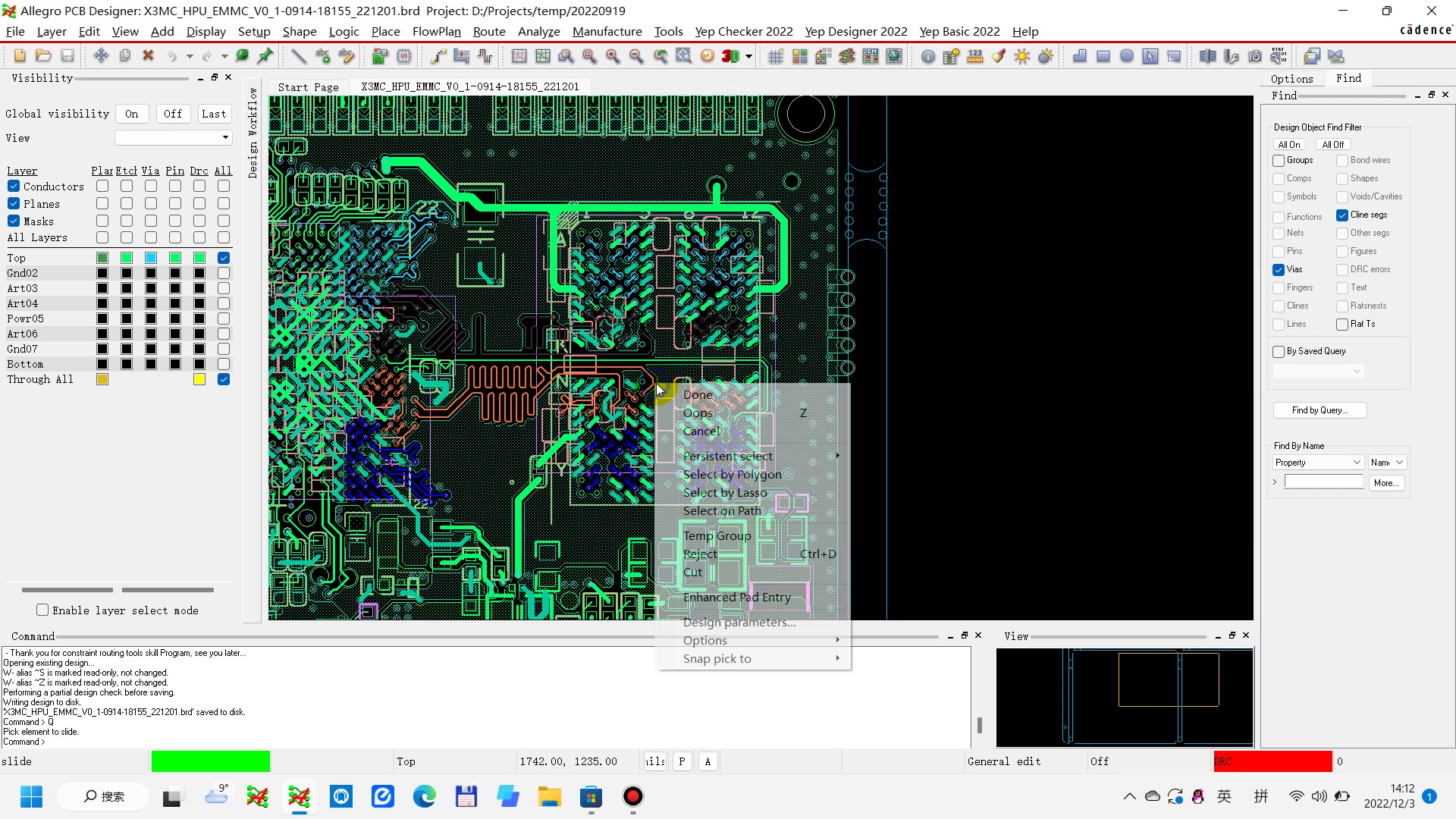The image size is (1456, 819).
Task: Click the Find by Query button
Action: (x=1319, y=410)
